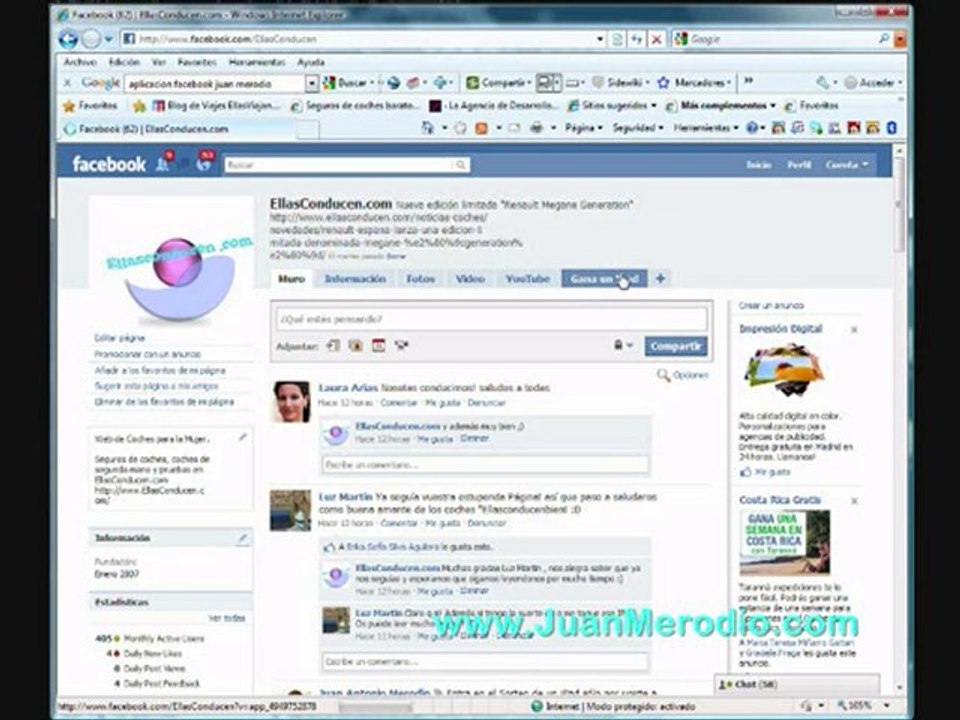
Task: Close the Impresión Digital ad
Action: 855,329
